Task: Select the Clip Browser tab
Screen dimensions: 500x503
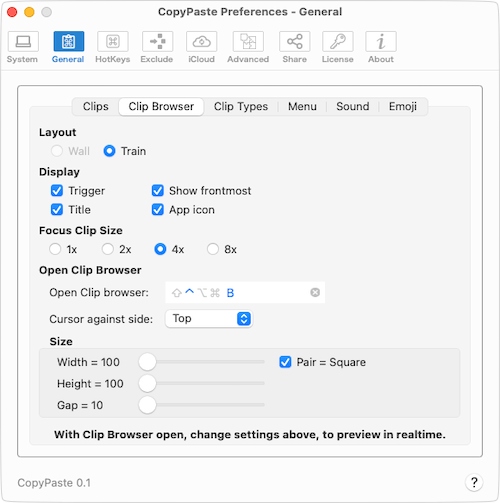Action: [x=161, y=106]
